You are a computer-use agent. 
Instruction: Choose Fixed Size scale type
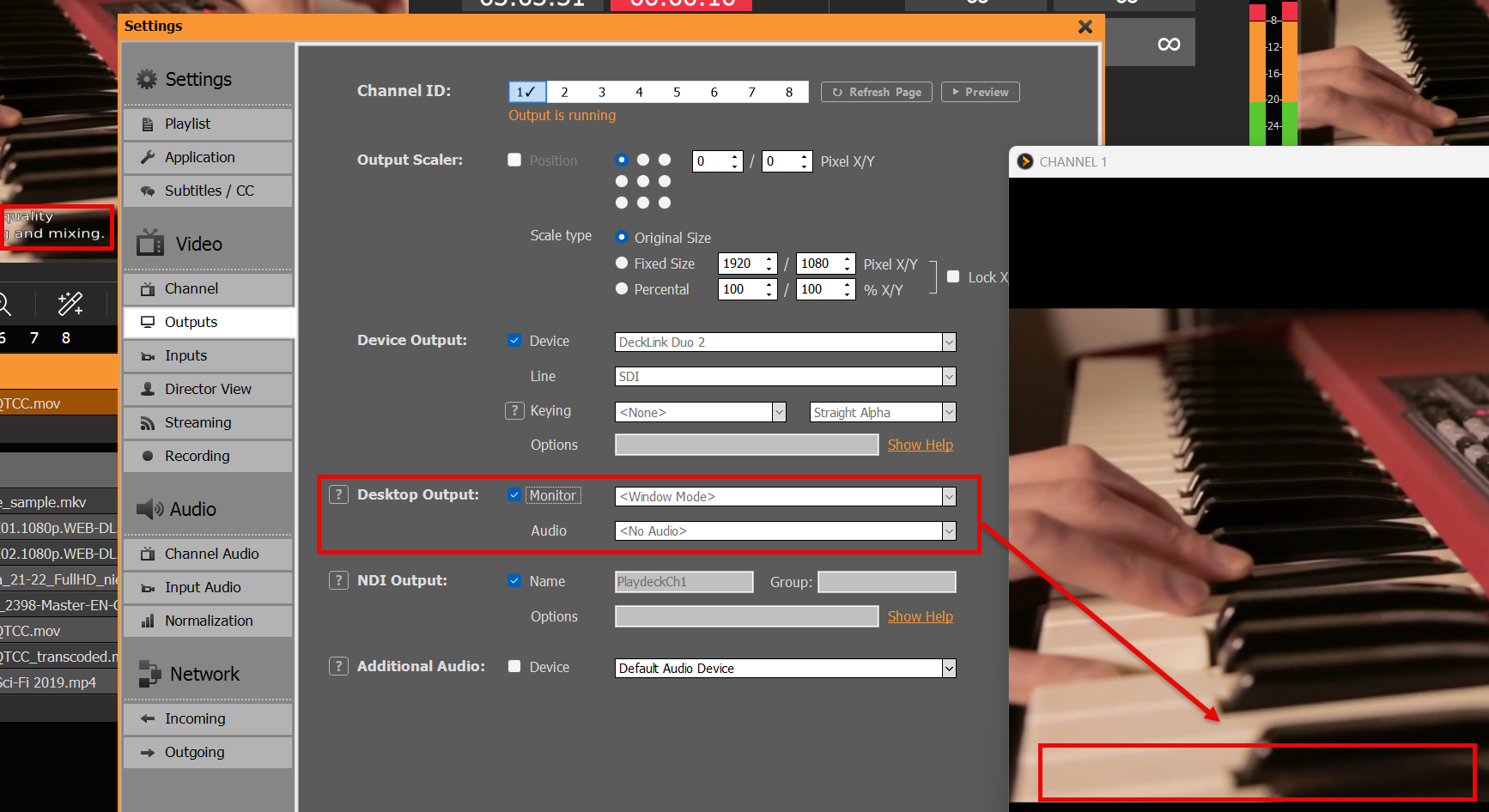622,263
